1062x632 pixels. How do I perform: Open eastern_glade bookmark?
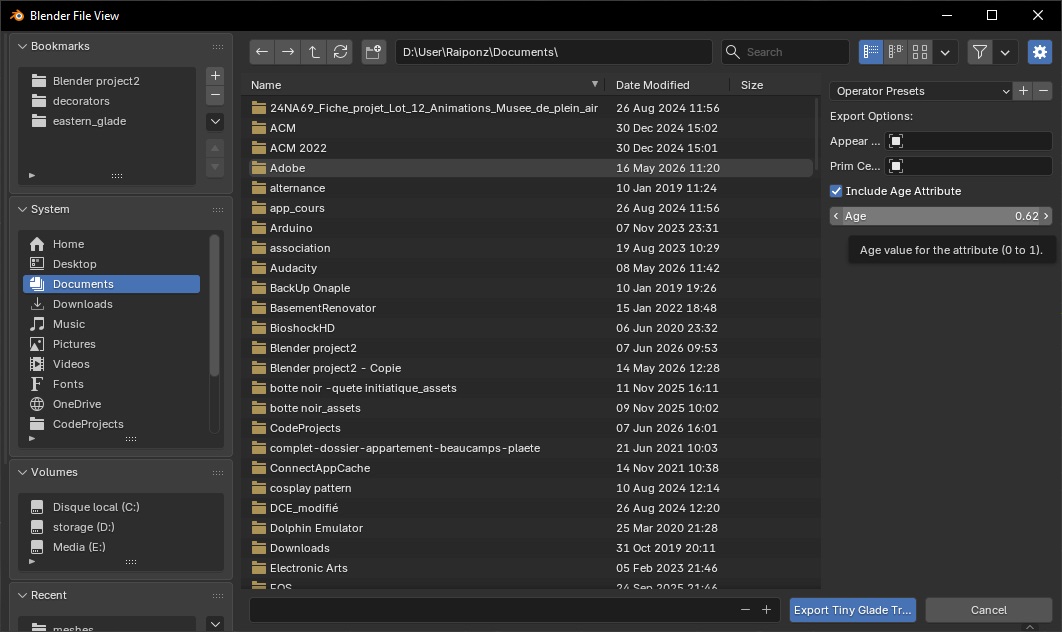pos(108,121)
